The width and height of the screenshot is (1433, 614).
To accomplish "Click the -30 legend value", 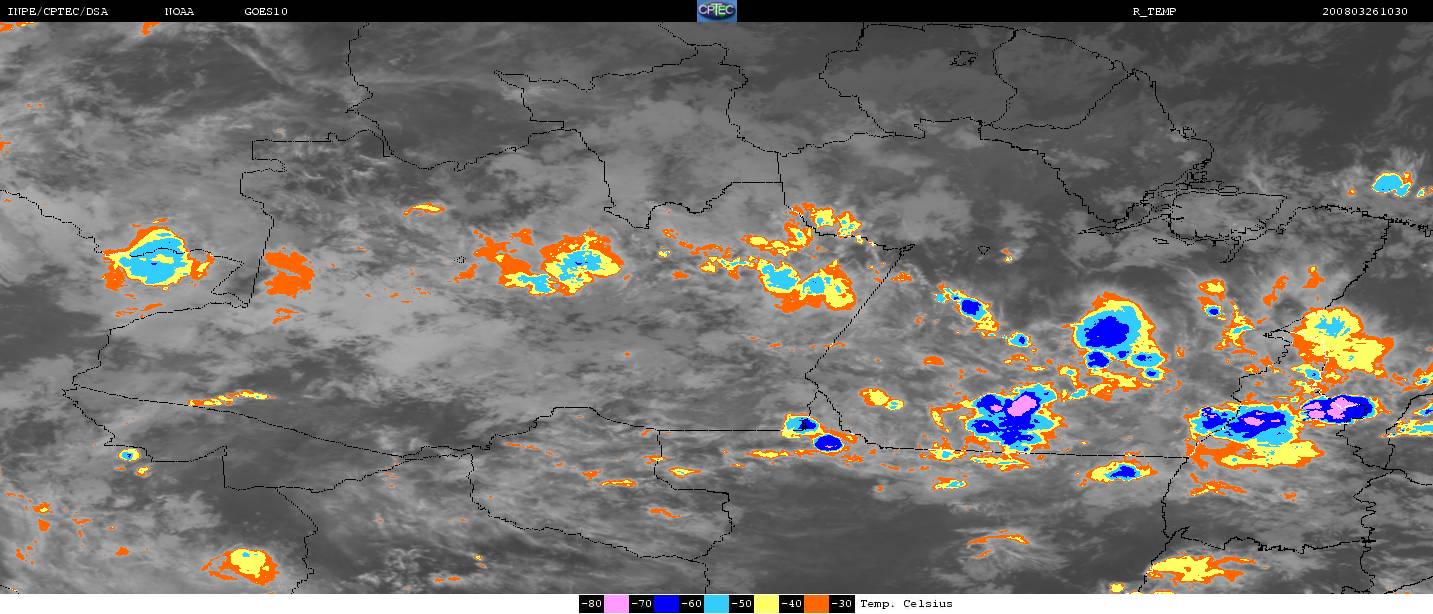I will (841, 603).
